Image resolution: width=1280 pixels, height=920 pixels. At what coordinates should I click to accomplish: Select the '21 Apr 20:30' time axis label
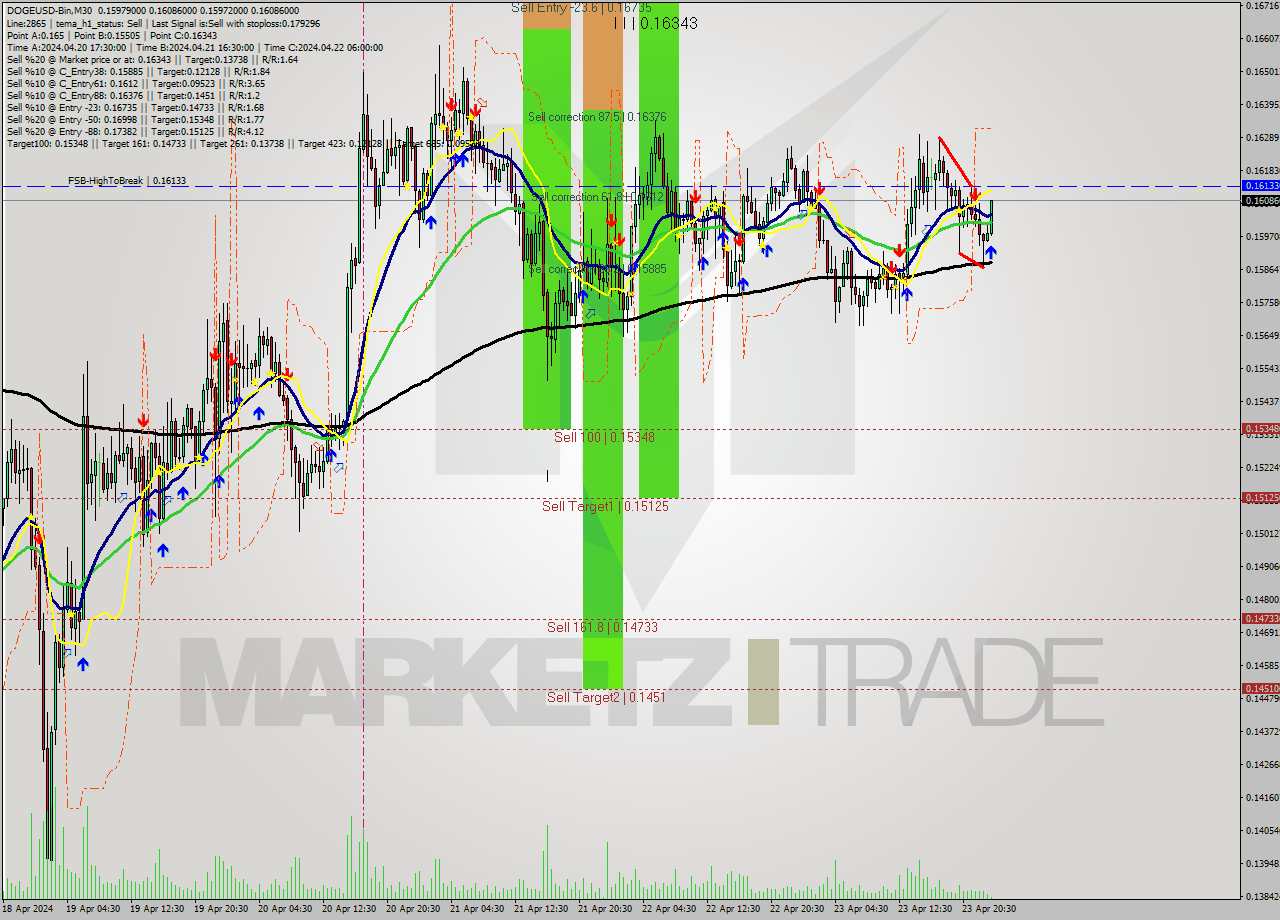click(x=604, y=909)
